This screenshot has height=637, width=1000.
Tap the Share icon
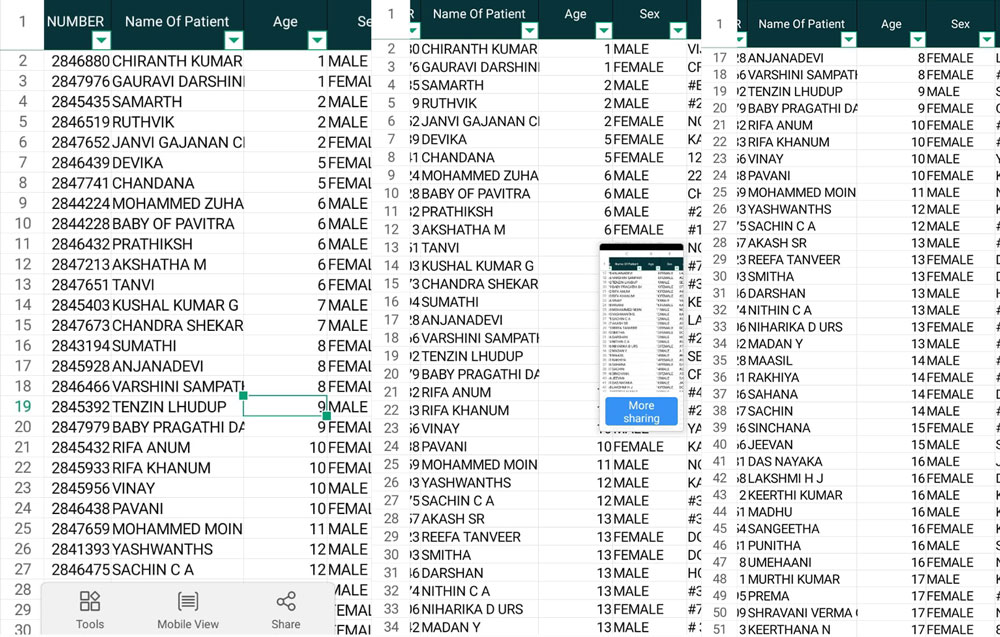pos(286,610)
